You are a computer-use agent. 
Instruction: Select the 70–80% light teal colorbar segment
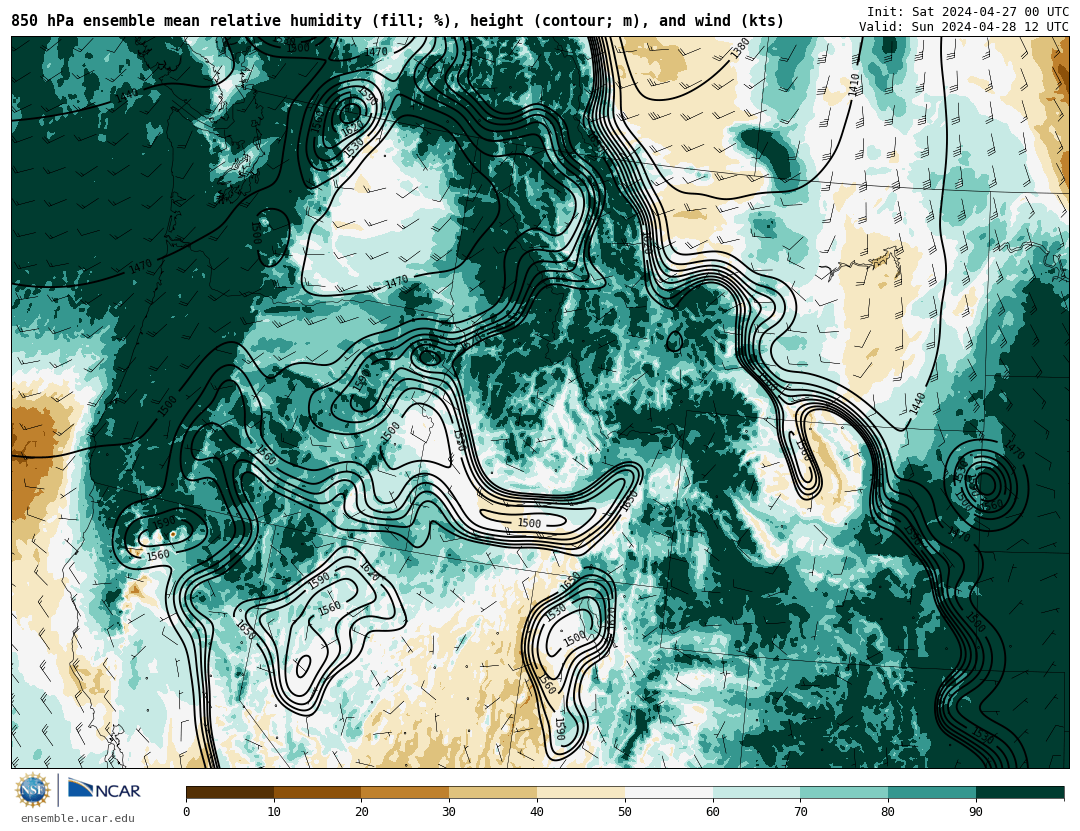[x=844, y=792]
